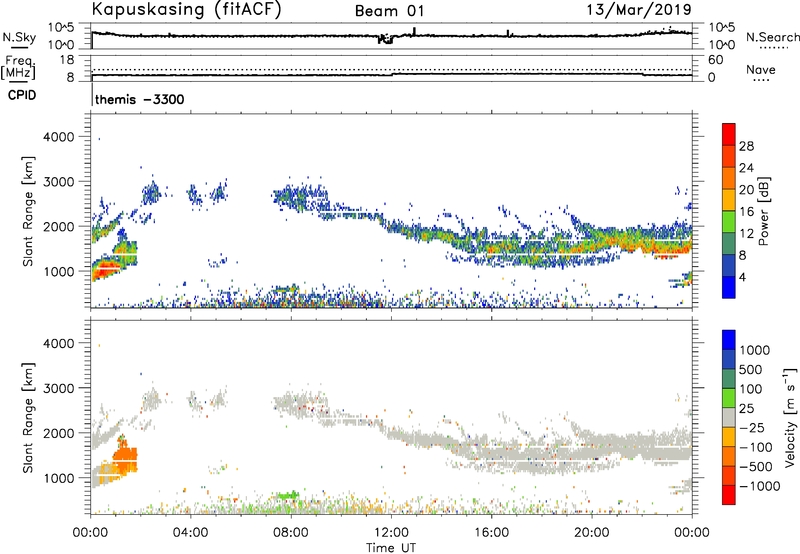Click the '500' label on Velocity color bar
Viewport: 800px width, 554px height.
point(750,370)
